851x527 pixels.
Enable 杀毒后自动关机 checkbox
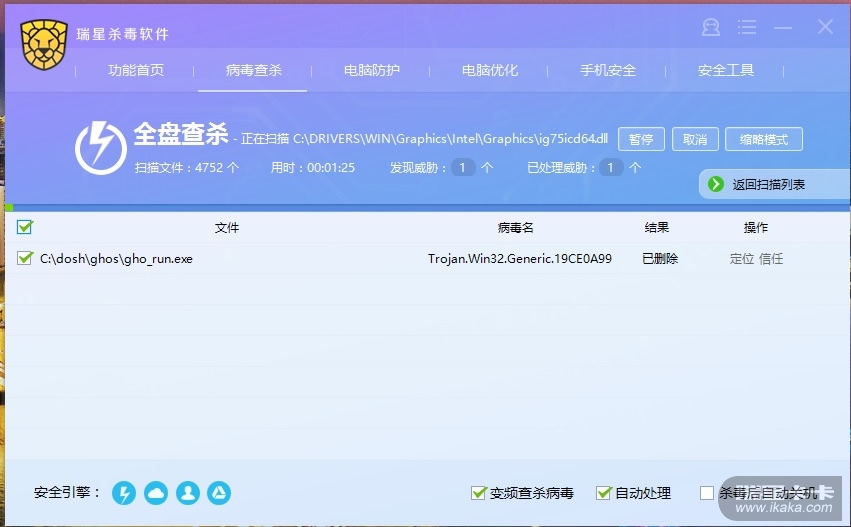pyautogui.click(x=707, y=493)
